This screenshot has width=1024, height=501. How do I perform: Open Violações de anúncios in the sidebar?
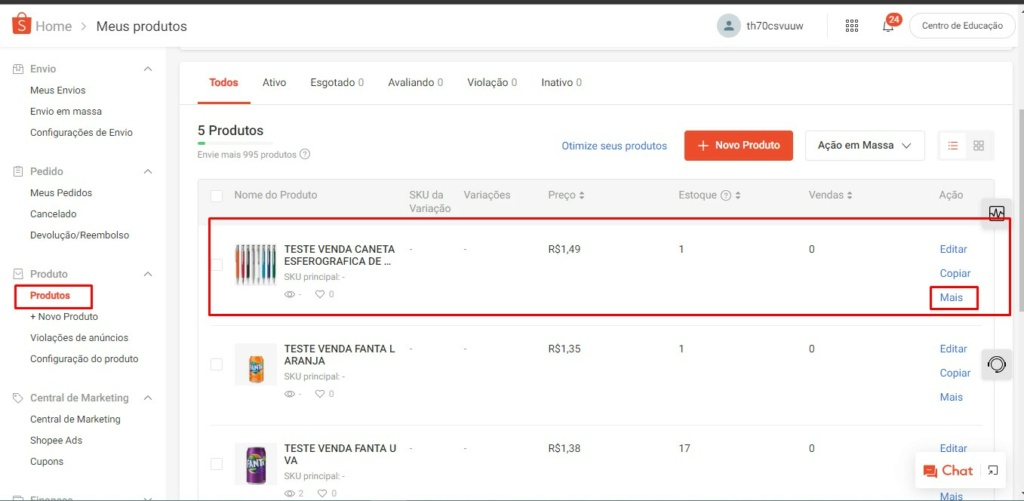(x=79, y=338)
